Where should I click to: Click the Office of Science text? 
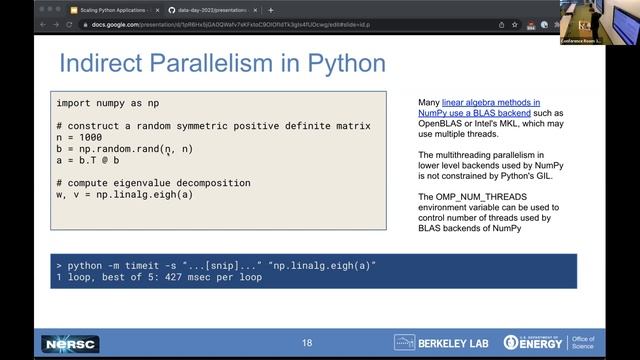click(583, 343)
